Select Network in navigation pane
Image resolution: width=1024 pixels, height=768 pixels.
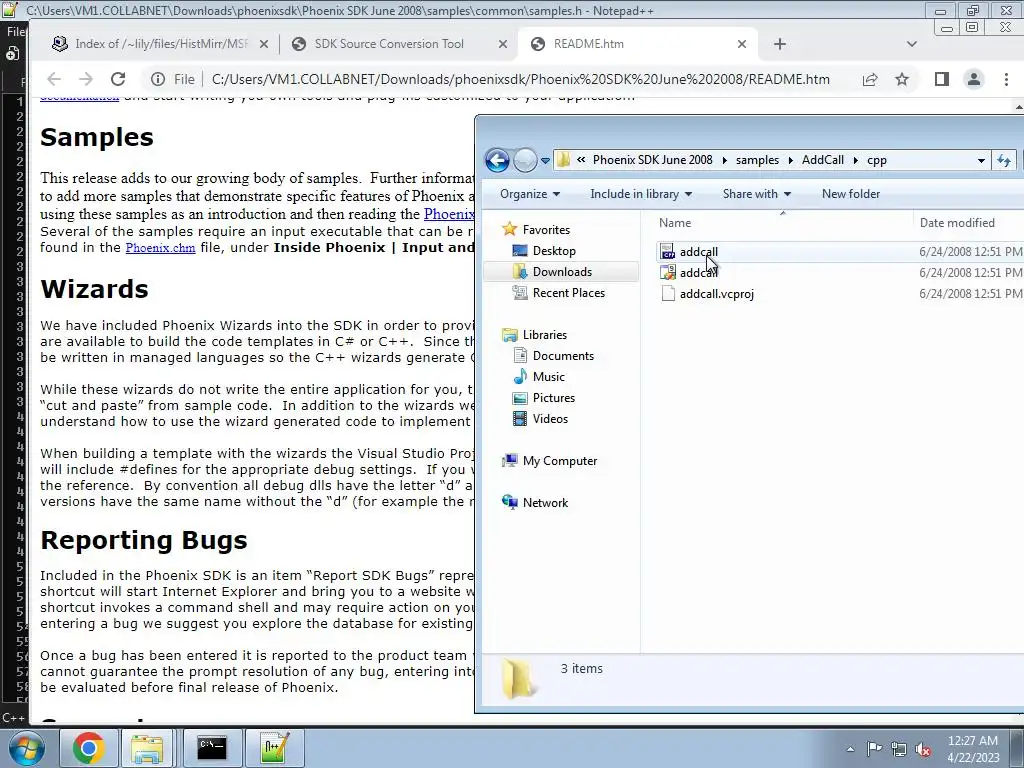545,503
